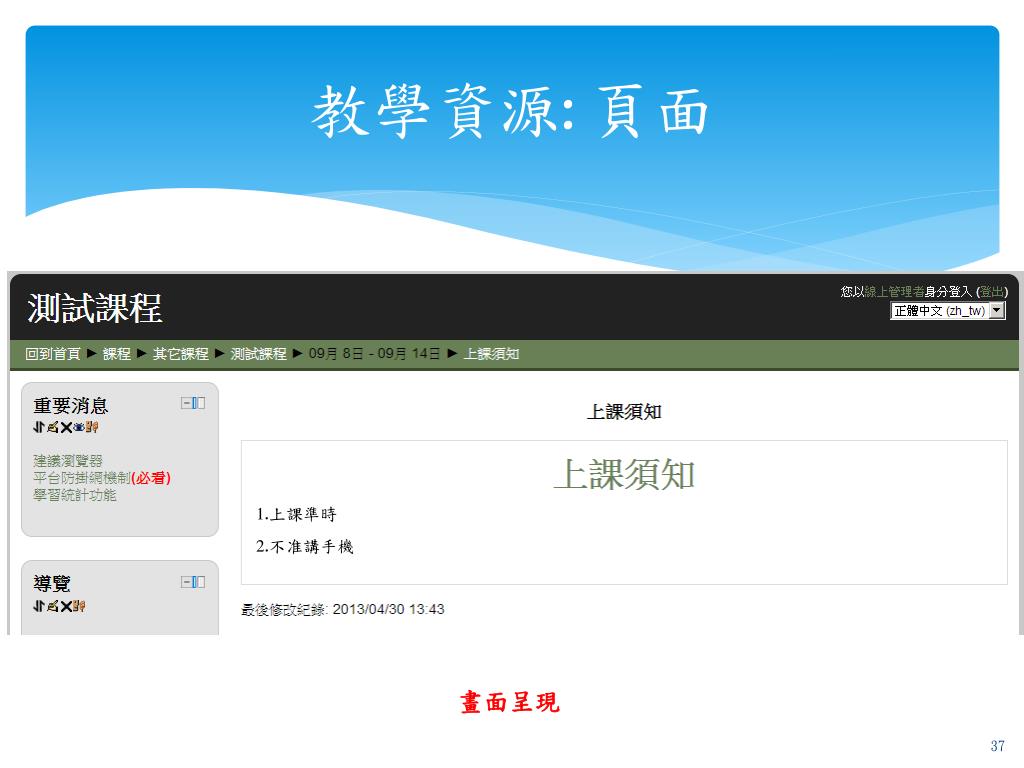Click 測試課程 site header title
Screen dimensions: 1024x768
click(95, 308)
